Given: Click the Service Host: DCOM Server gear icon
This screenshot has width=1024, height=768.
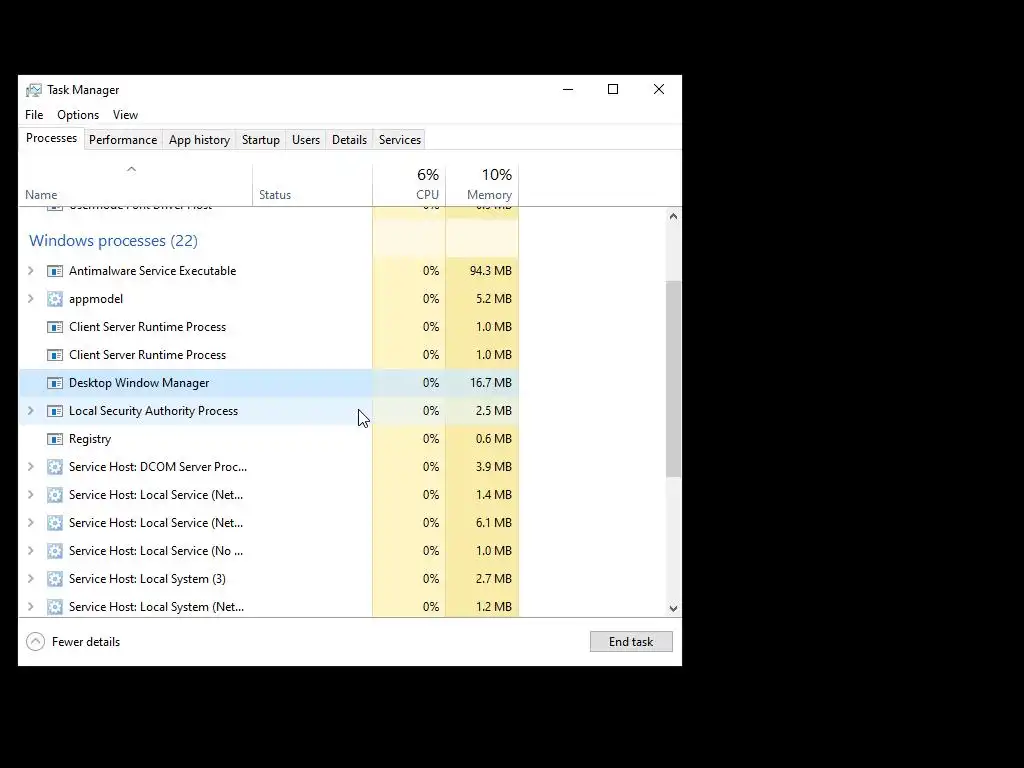Looking at the screenshot, I should pos(55,467).
